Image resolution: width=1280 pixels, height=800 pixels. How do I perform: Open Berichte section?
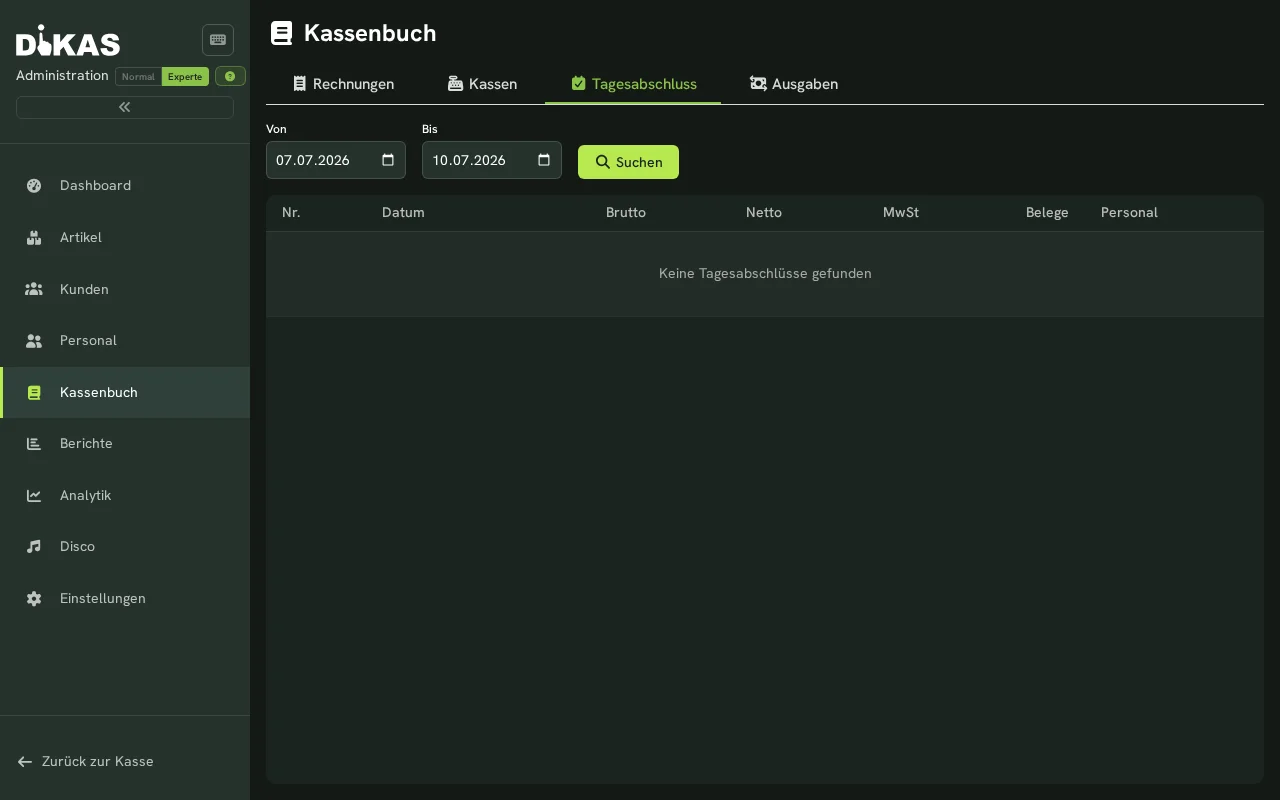[x=125, y=443]
